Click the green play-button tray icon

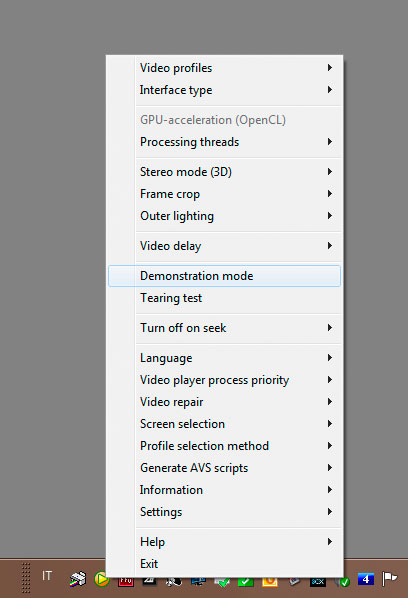pyautogui.click(x=100, y=579)
